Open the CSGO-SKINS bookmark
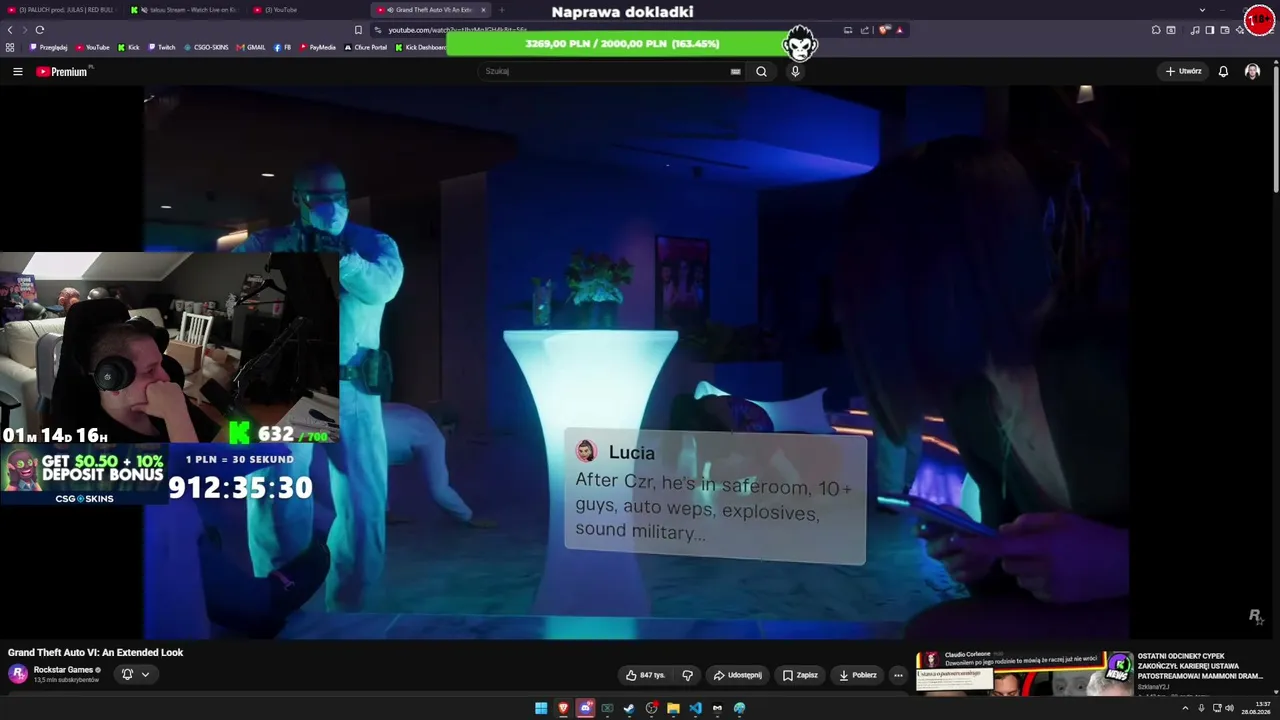The height and width of the screenshot is (720, 1280). pos(207,47)
